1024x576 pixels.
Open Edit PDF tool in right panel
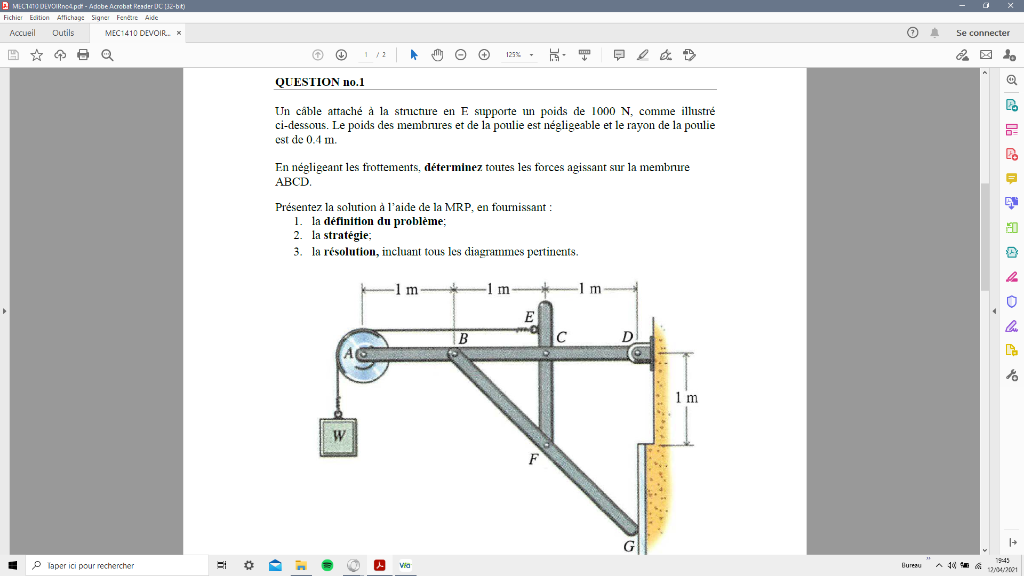coord(1012,129)
